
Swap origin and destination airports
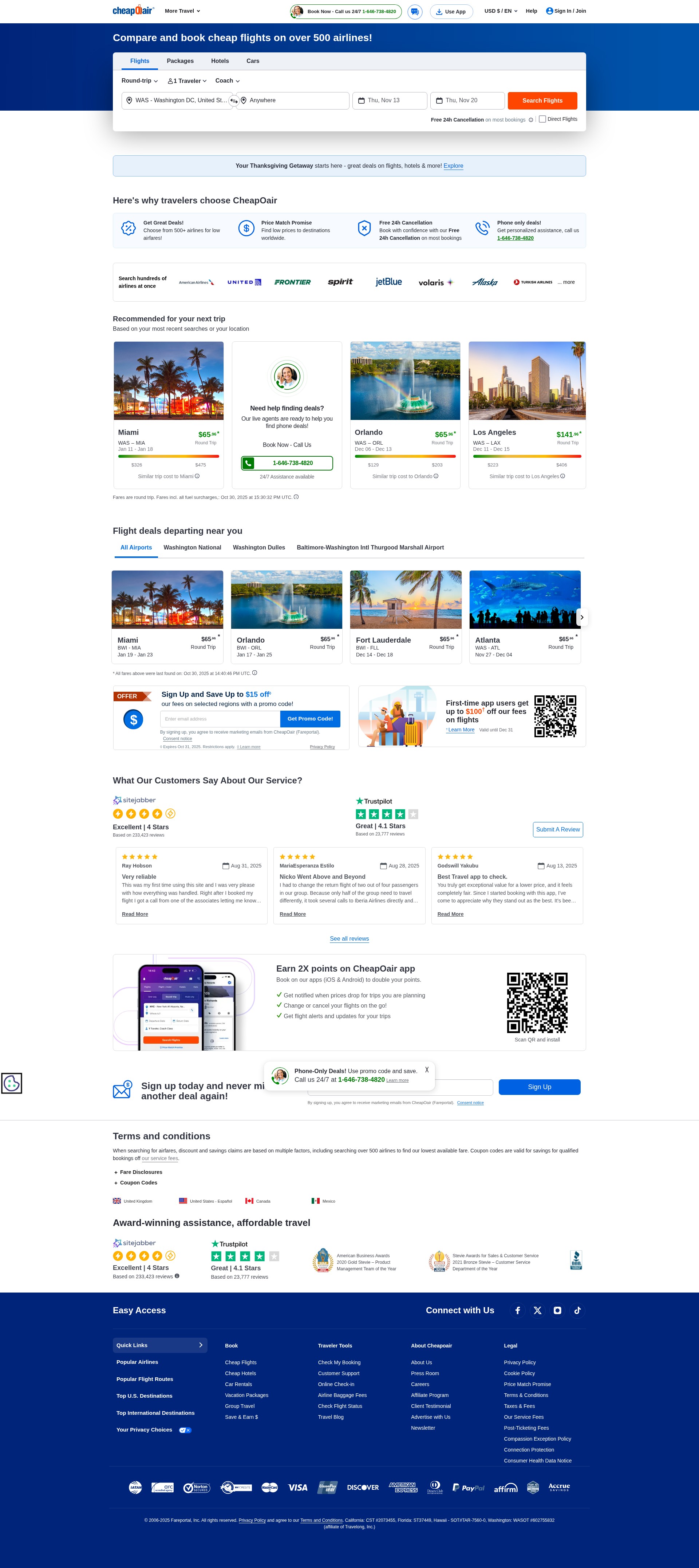[233, 101]
